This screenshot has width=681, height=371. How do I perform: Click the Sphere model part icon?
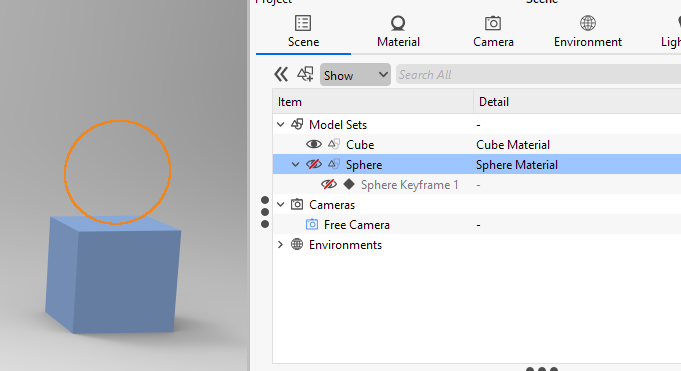(x=334, y=164)
